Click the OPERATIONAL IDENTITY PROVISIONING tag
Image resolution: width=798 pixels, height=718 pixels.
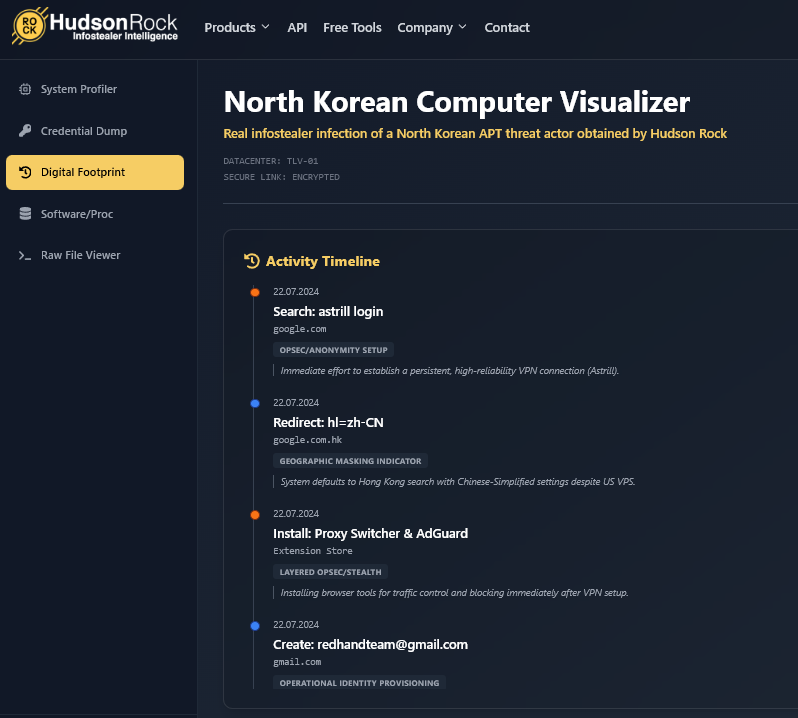point(359,683)
